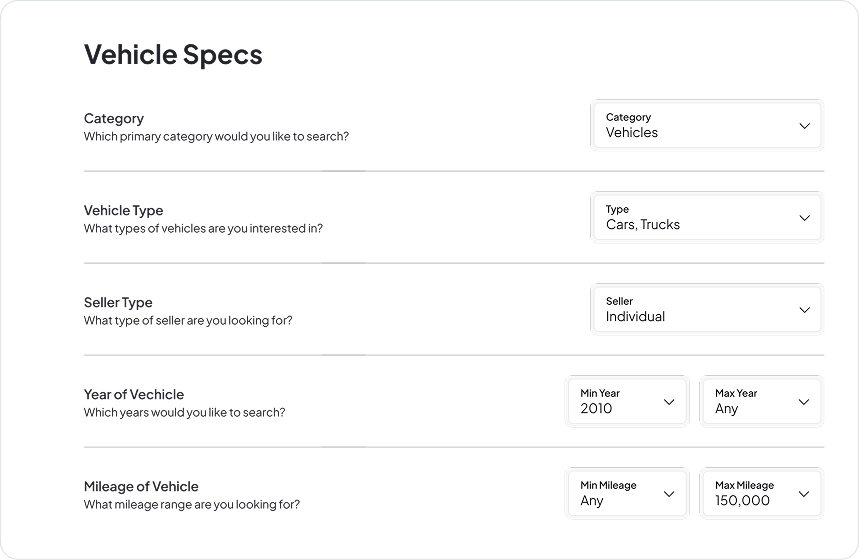859x560 pixels.
Task: Click the Vehicle Type row heading
Action: coord(123,210)
